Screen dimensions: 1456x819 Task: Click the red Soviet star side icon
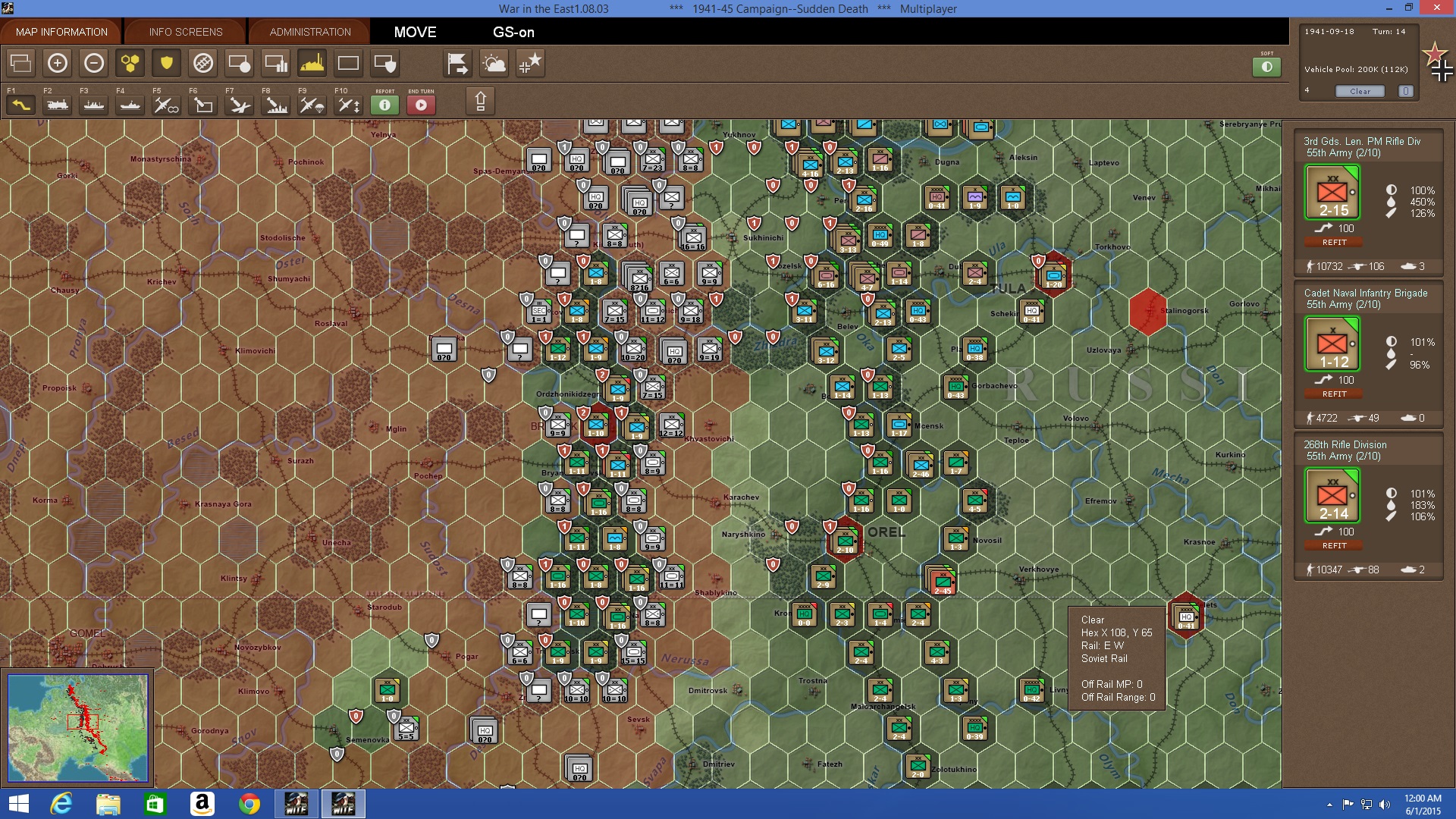1434,54
